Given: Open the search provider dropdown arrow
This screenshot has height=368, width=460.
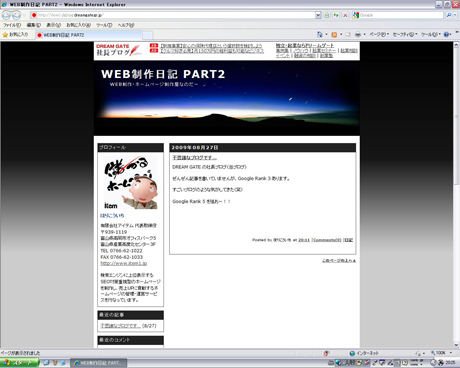Looking at the screenshot, I should click(455, 15).
